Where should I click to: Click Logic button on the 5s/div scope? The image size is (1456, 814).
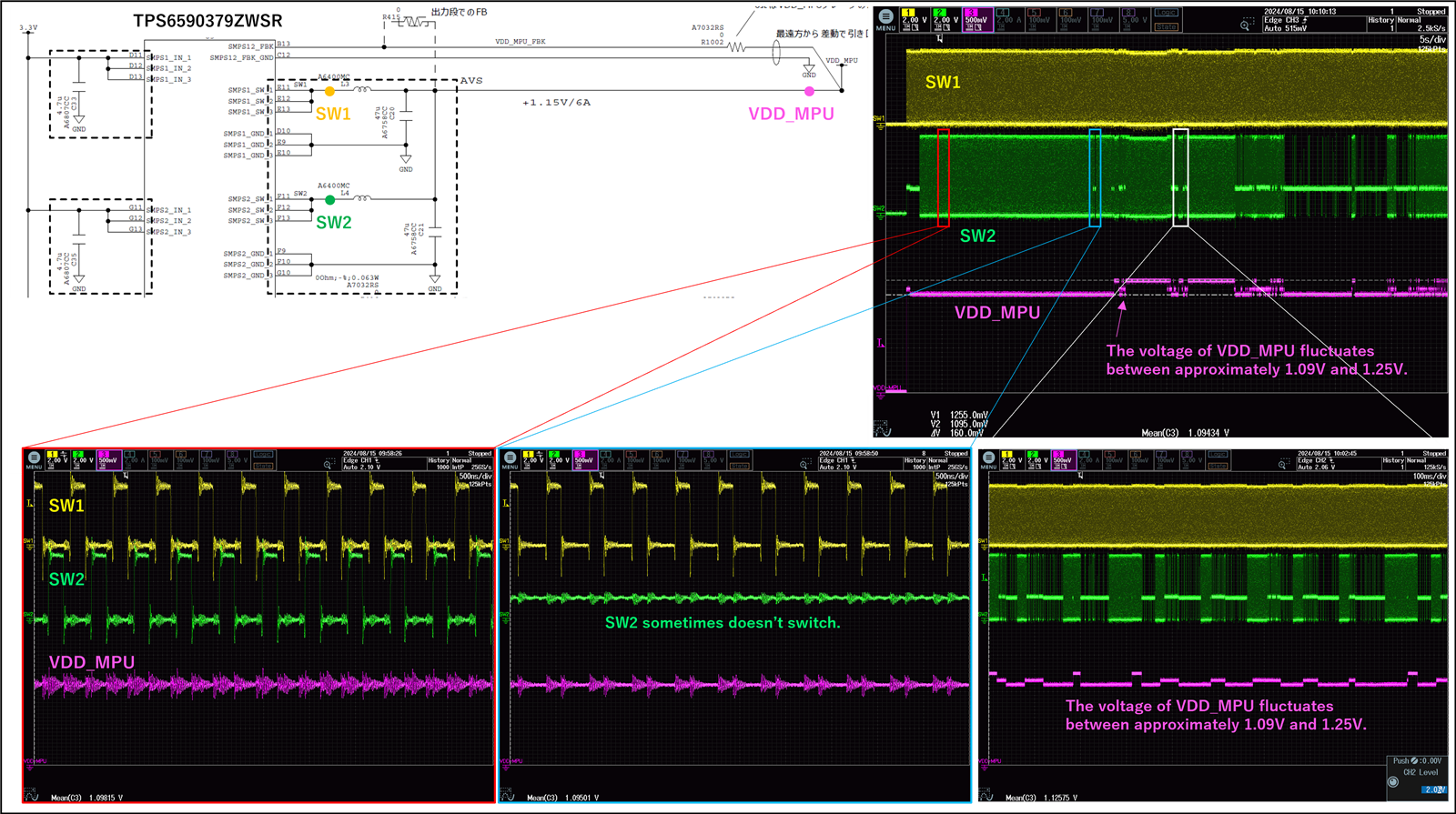(x=1166, y=12)
